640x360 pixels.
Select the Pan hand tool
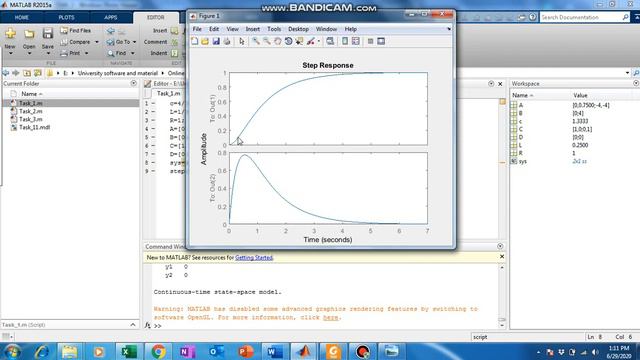pos(278,41)
